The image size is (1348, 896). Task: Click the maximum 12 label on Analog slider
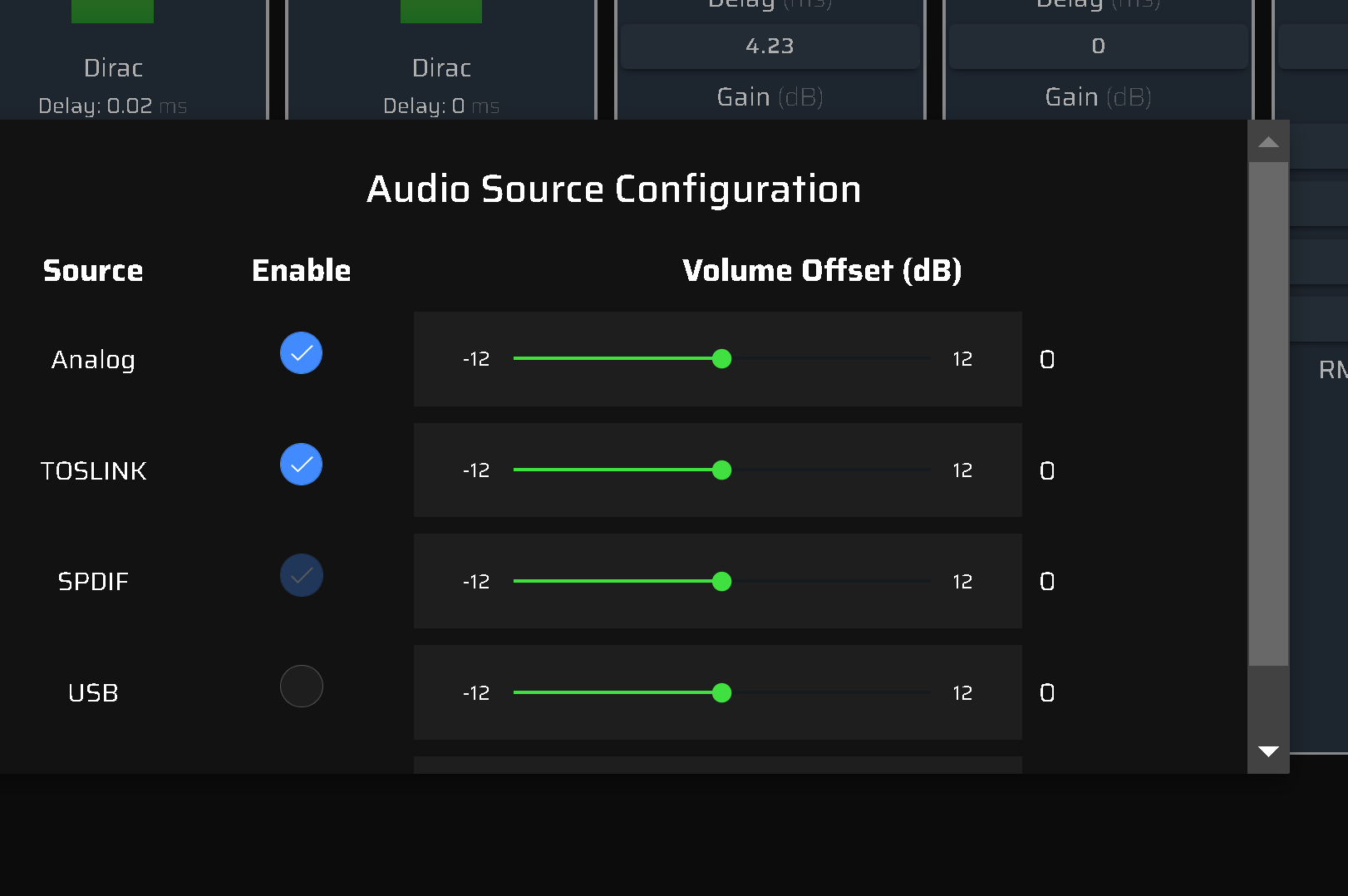pyautogui.click(x=962, y=359)
